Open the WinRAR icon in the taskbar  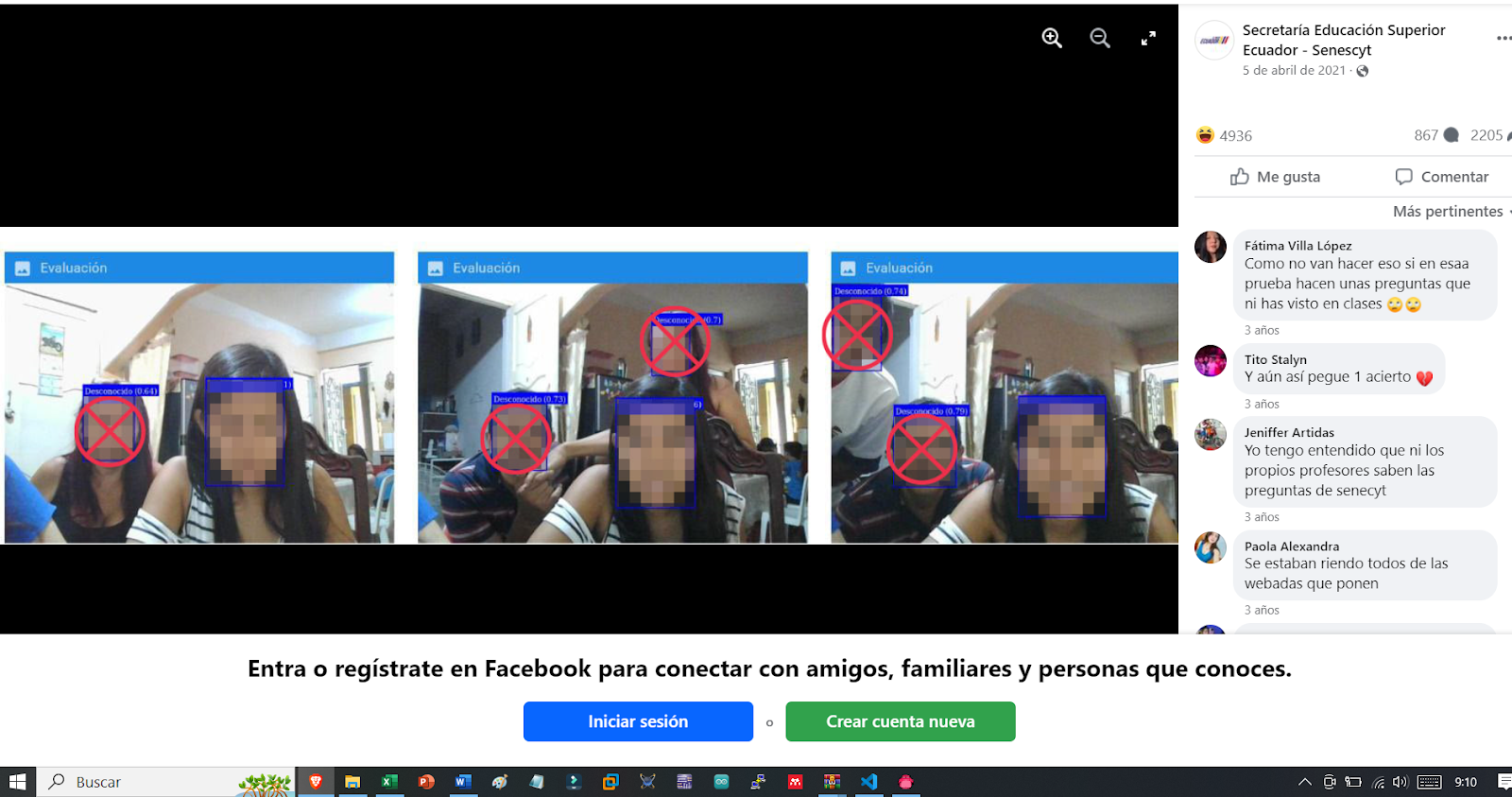832,782
